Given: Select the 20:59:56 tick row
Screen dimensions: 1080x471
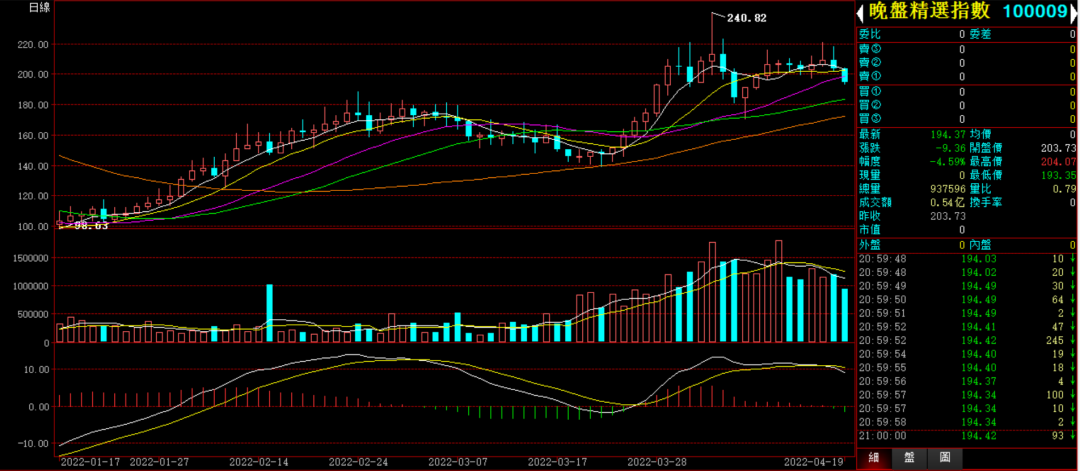Looking at the screenshot, I should [x=967, y=381].
